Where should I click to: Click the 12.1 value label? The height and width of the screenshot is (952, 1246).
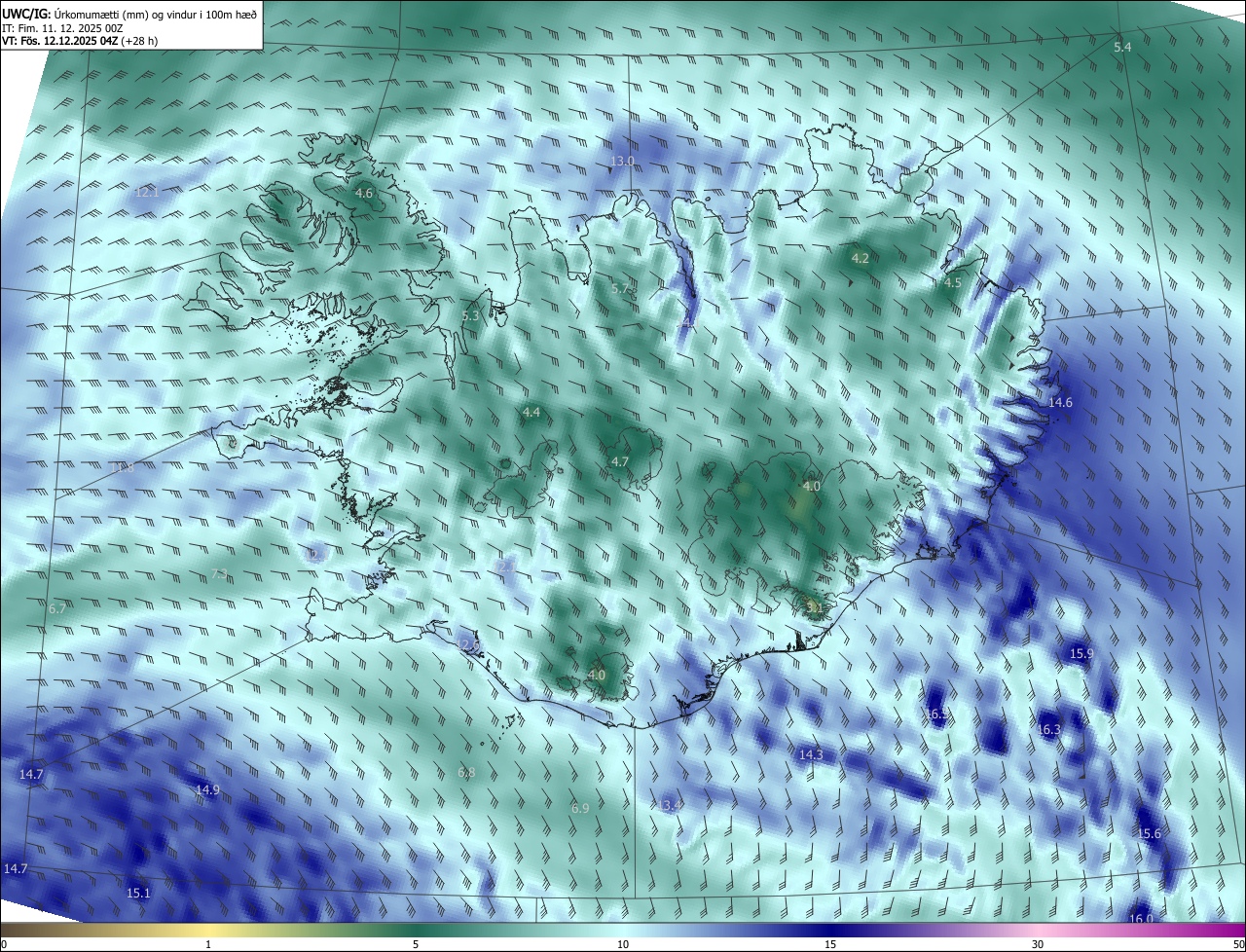click(146, 193)
